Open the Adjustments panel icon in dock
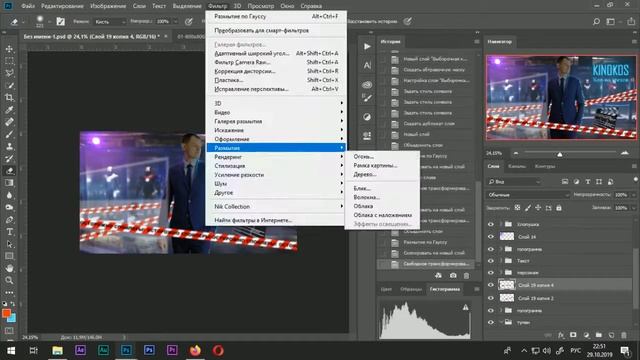The image size is (640, 360). tap(367, 117)
